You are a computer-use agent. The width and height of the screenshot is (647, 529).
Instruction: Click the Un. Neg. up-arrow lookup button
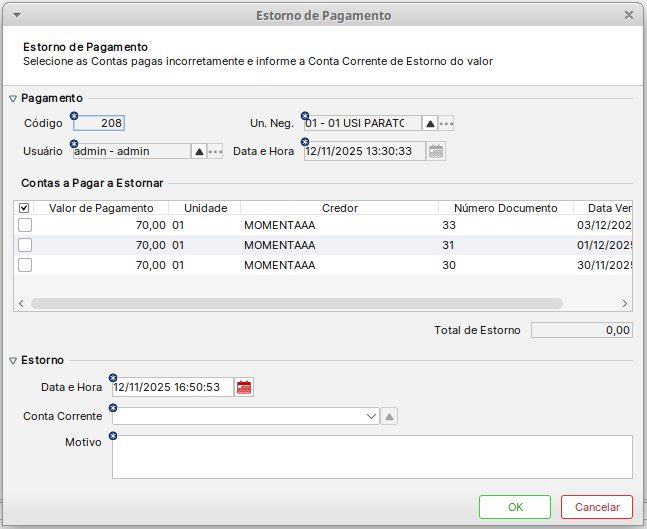point(430,123)
